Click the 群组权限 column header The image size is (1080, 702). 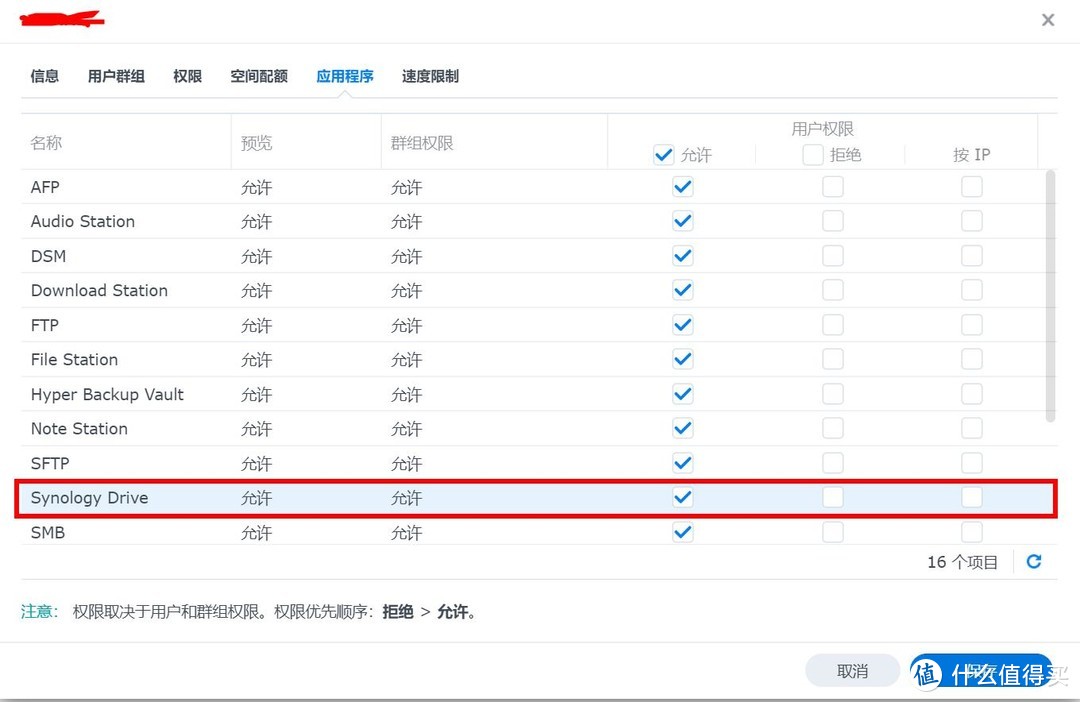[422, 143]
